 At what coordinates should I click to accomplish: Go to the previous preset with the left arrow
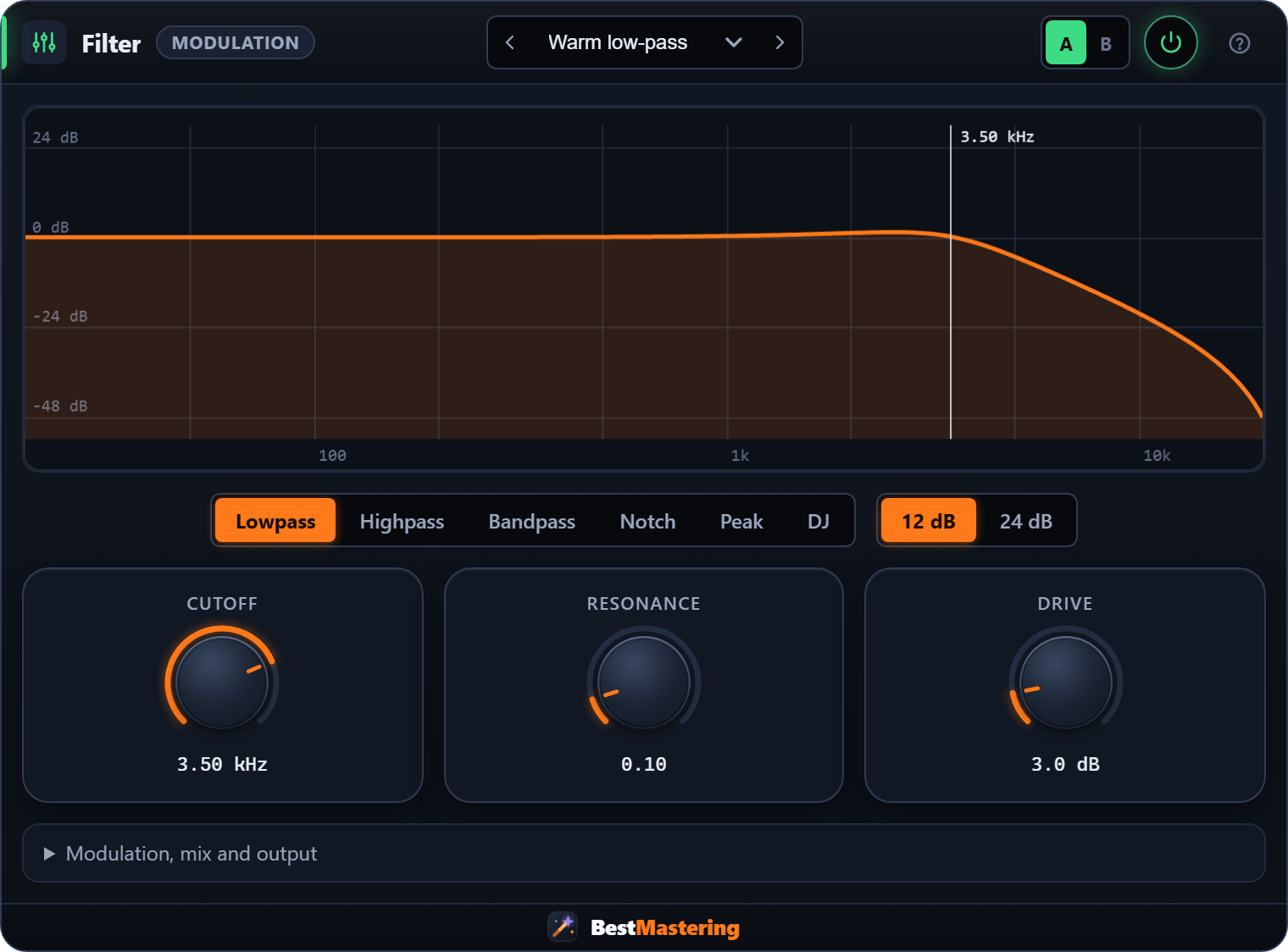point(509,42)
